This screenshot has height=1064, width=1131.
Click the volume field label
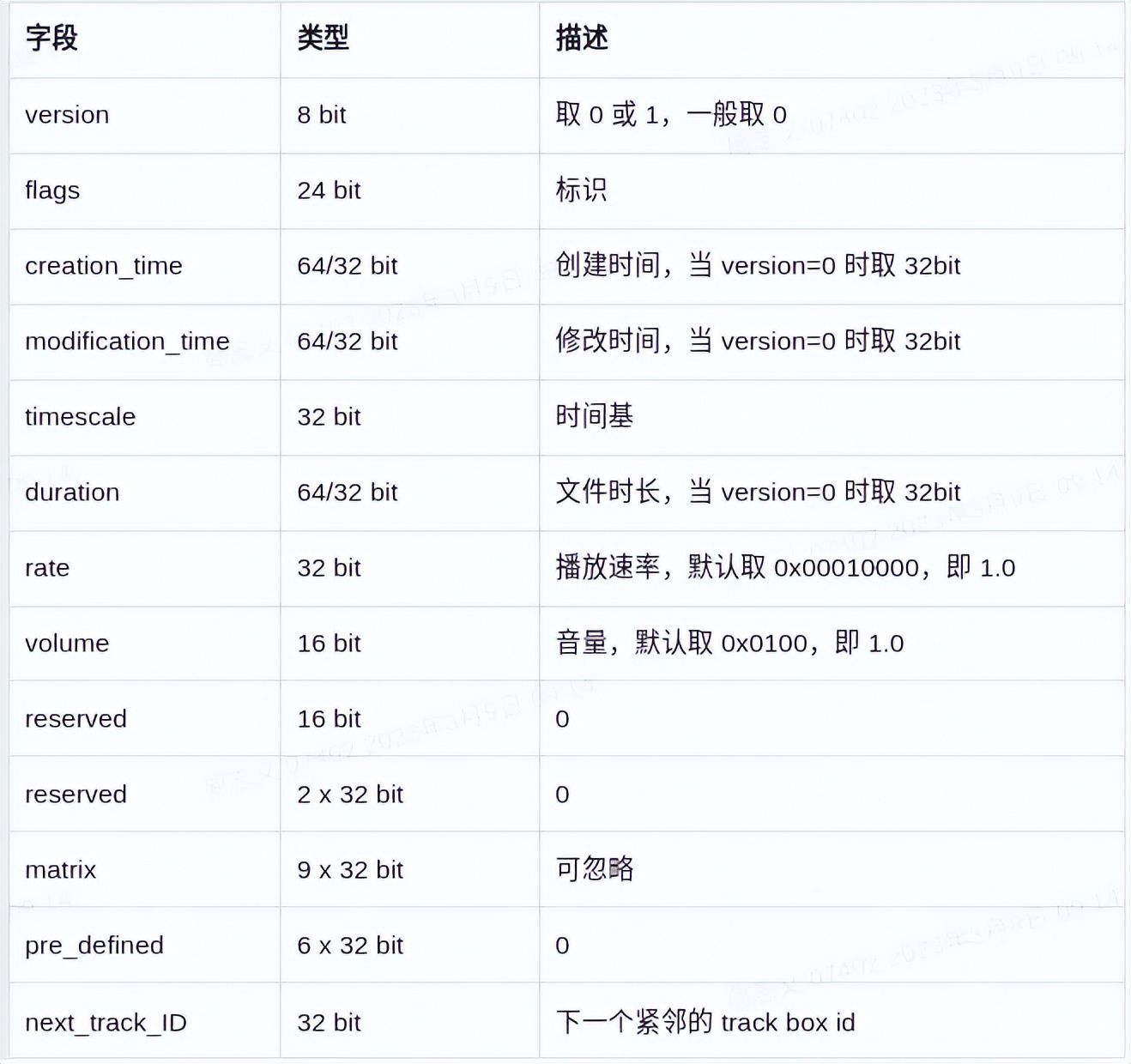67,644
